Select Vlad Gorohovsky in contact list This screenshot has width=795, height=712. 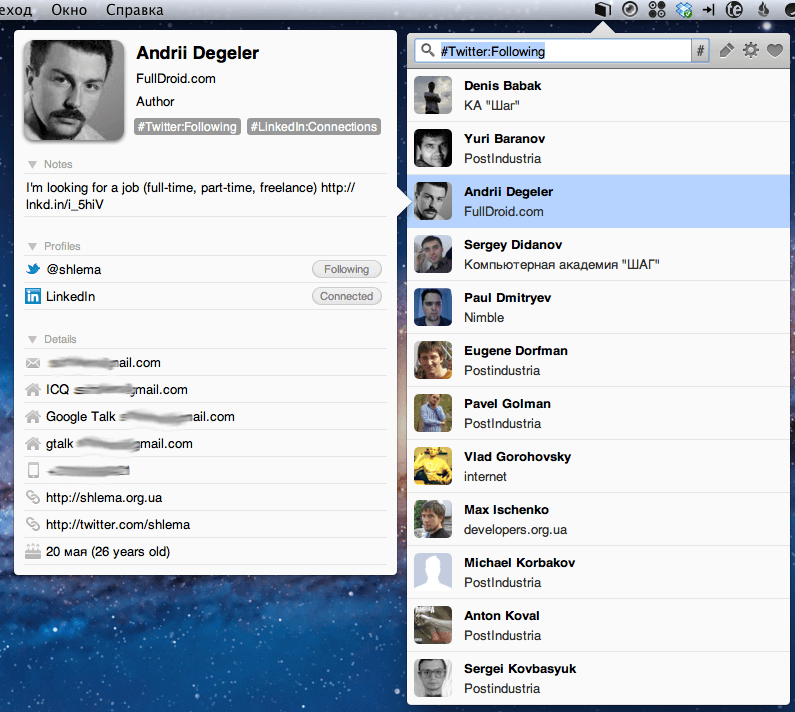[598, 466]
